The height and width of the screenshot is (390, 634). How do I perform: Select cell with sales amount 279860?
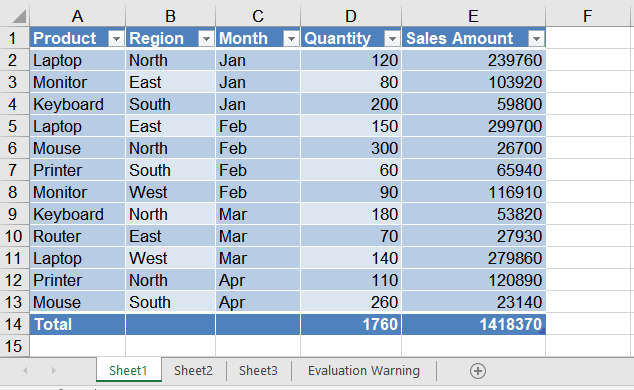(x=473, y=258)
